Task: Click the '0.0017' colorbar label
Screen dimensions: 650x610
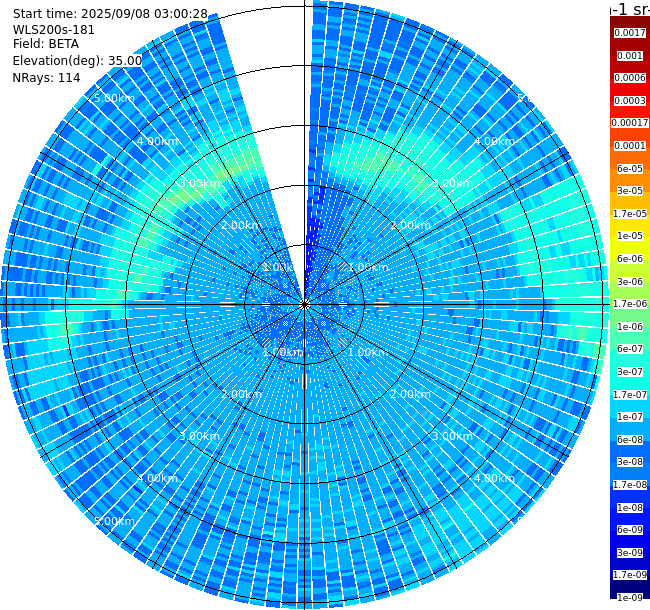Action: [630, 33]
